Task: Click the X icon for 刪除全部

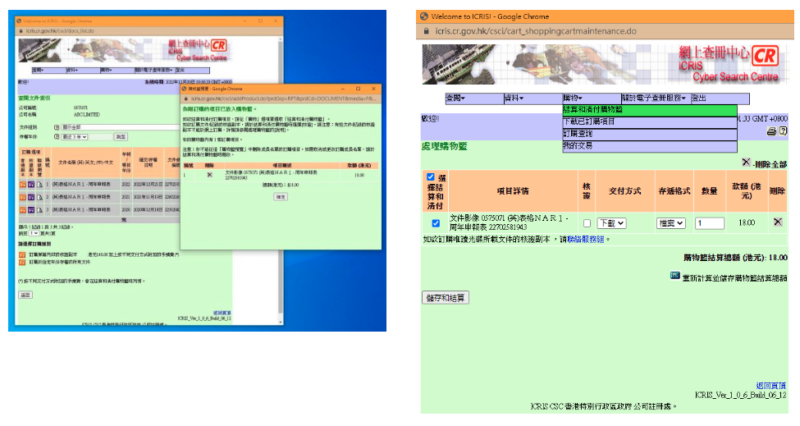Action: click(x=746, y=162)
